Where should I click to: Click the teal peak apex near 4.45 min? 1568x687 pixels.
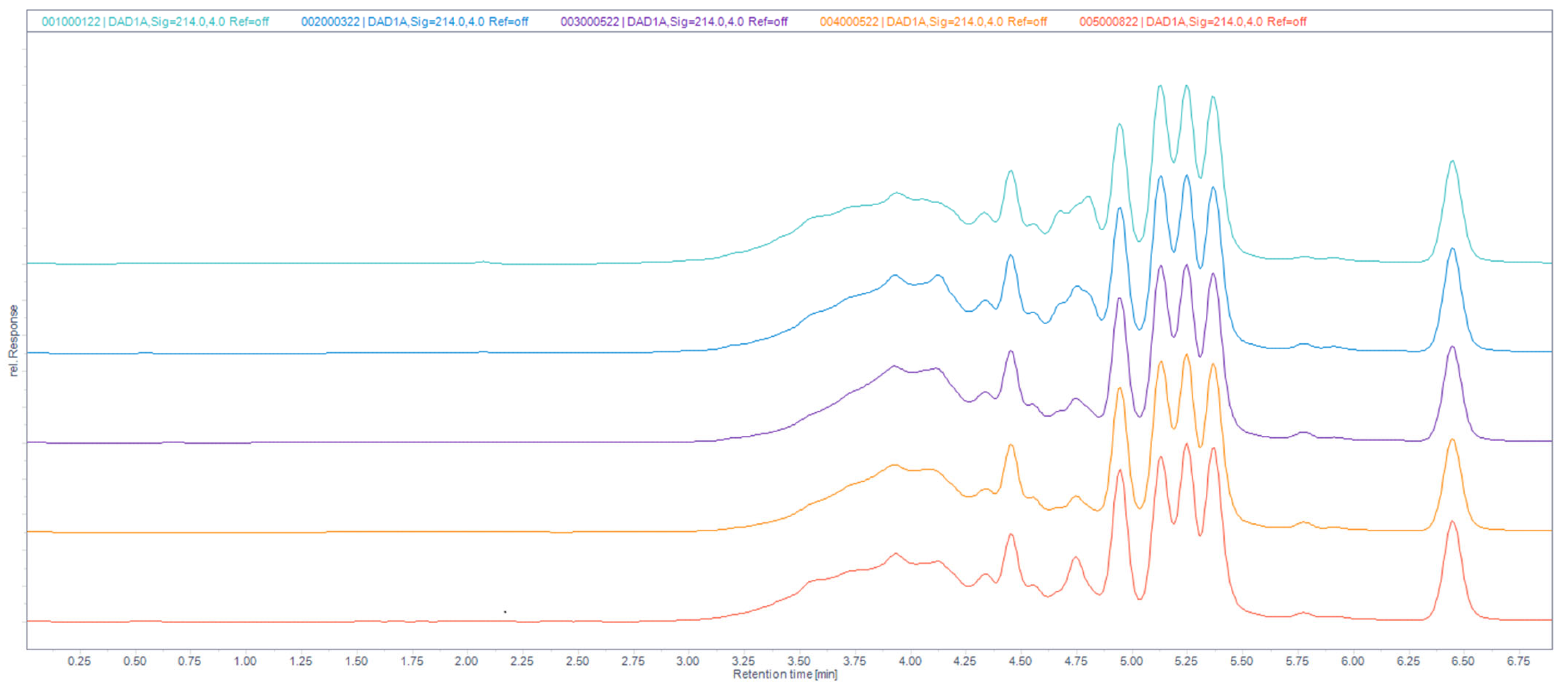point(1010,171)
